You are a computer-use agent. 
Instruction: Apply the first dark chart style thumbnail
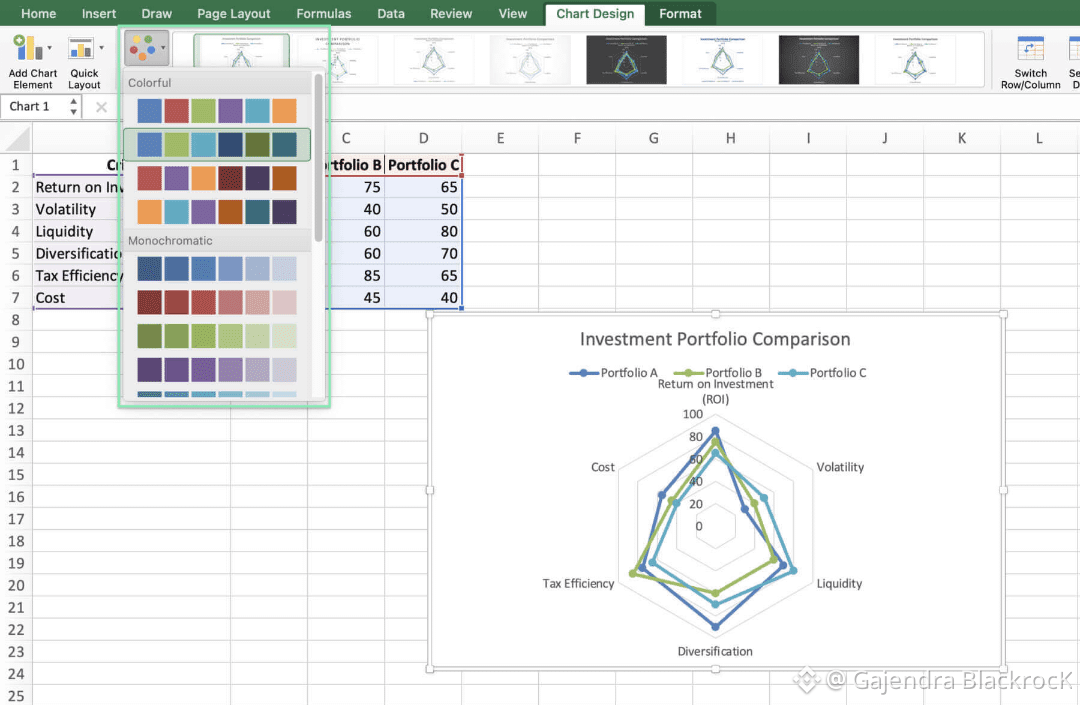click(x=626, y=60)
